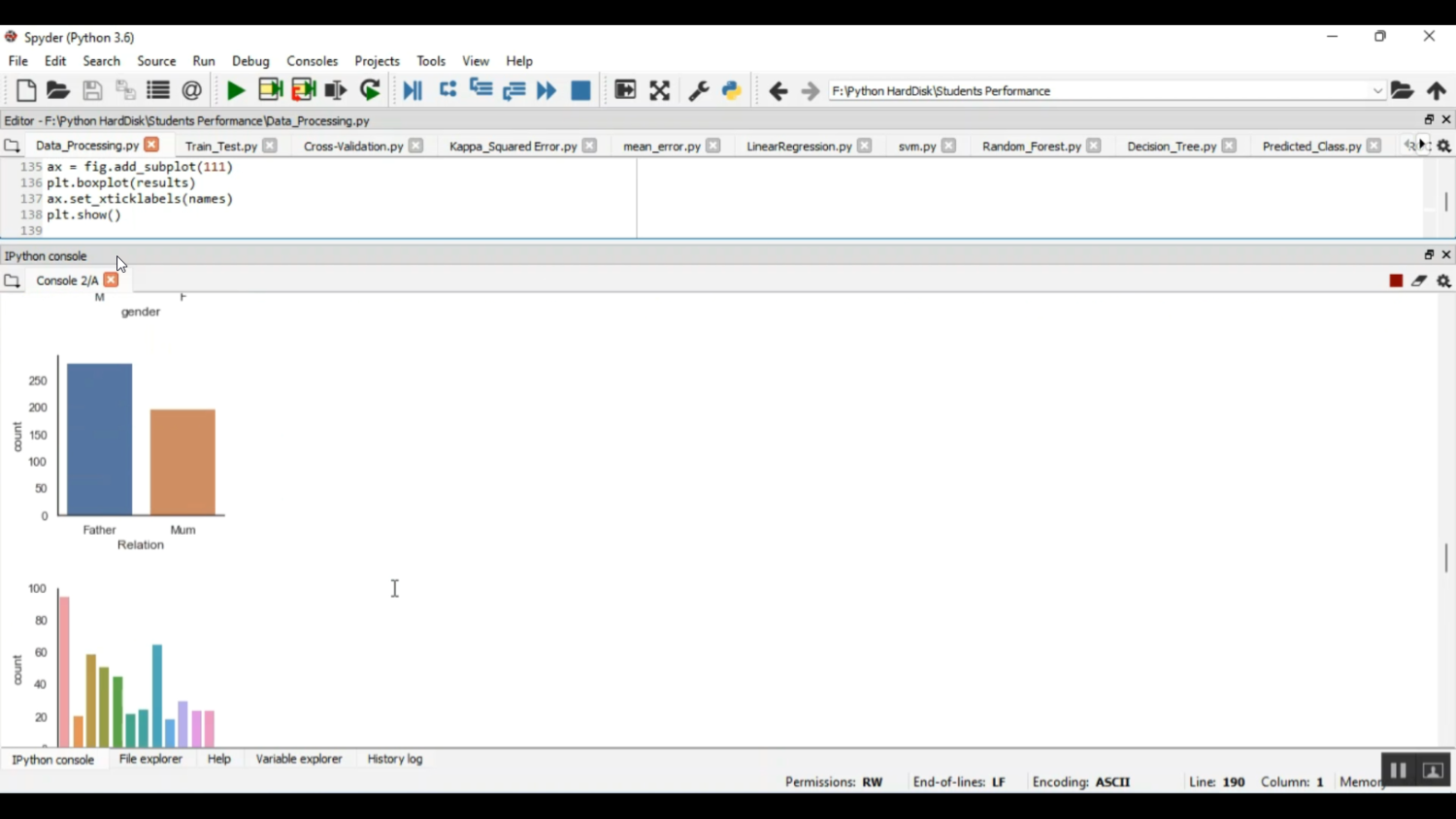Viewport: 1456px width, 819px height.
Task: Open the PYTHONPATH manager
Action: coord(732,90)
